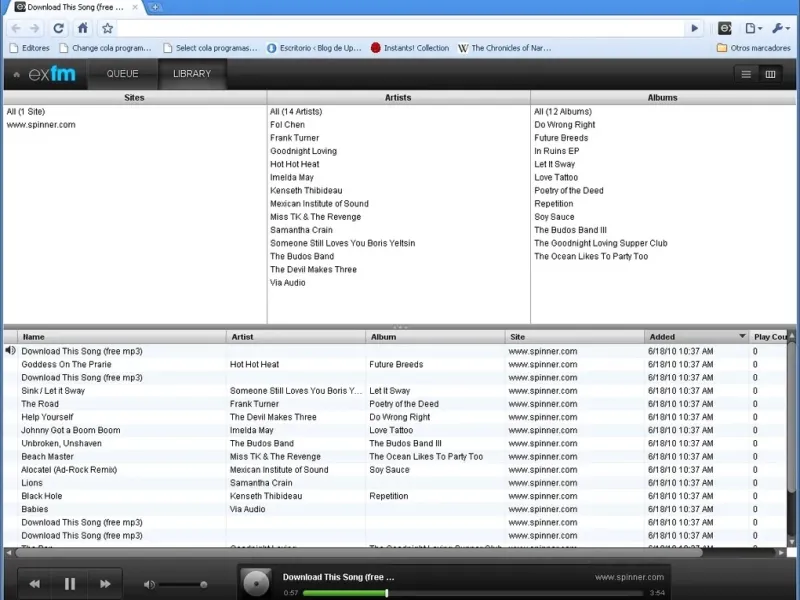The height and width of the screenshot is (600, 800).
Task: Sort songs by Site column header
Action: click(574, 337)
